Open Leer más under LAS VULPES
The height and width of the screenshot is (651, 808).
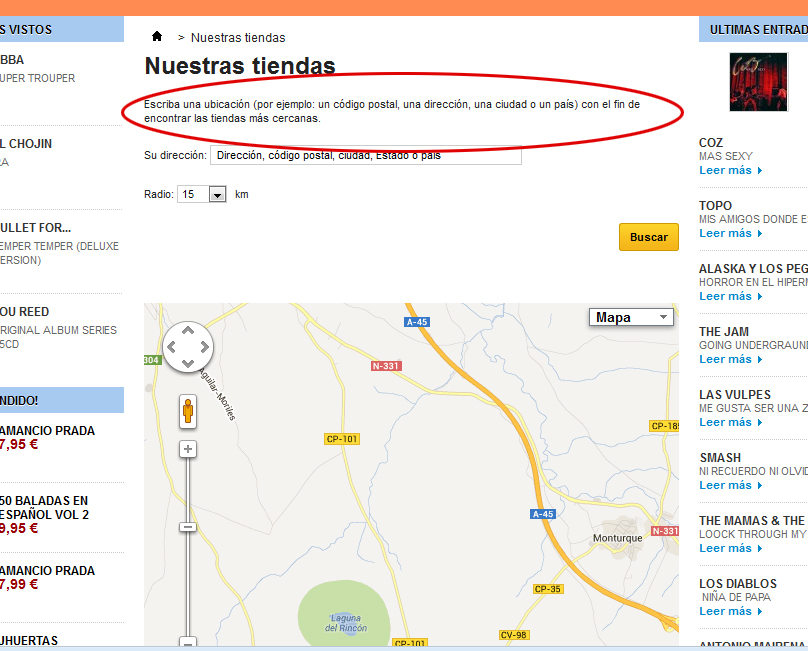click(x=730, y=422)
